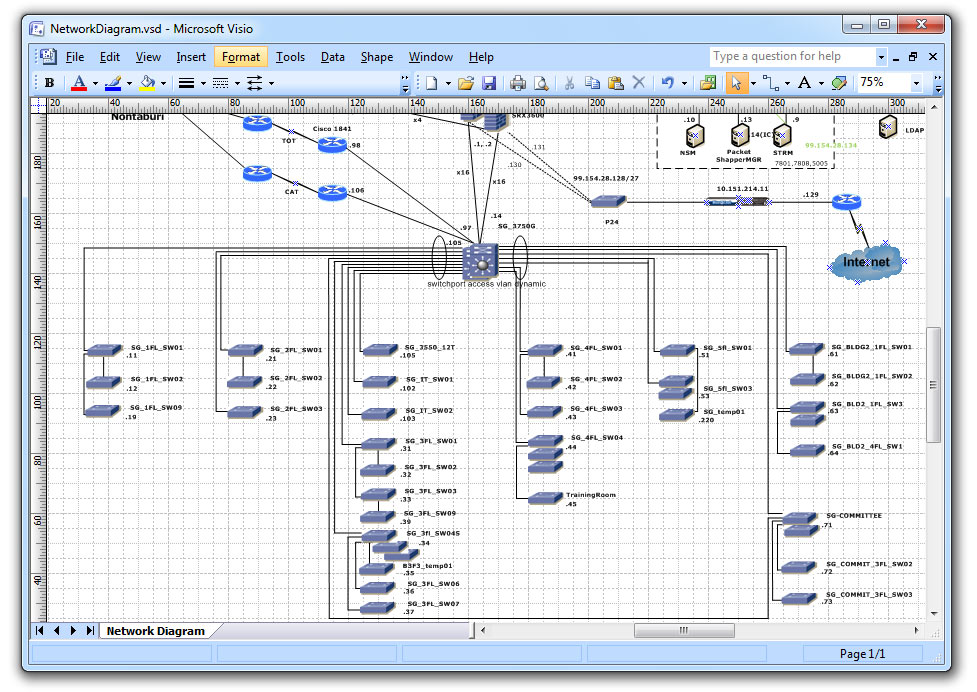Viewport: 977px width, 692px height.
Task: Select the NSM server shape
Action: (695, 135)
